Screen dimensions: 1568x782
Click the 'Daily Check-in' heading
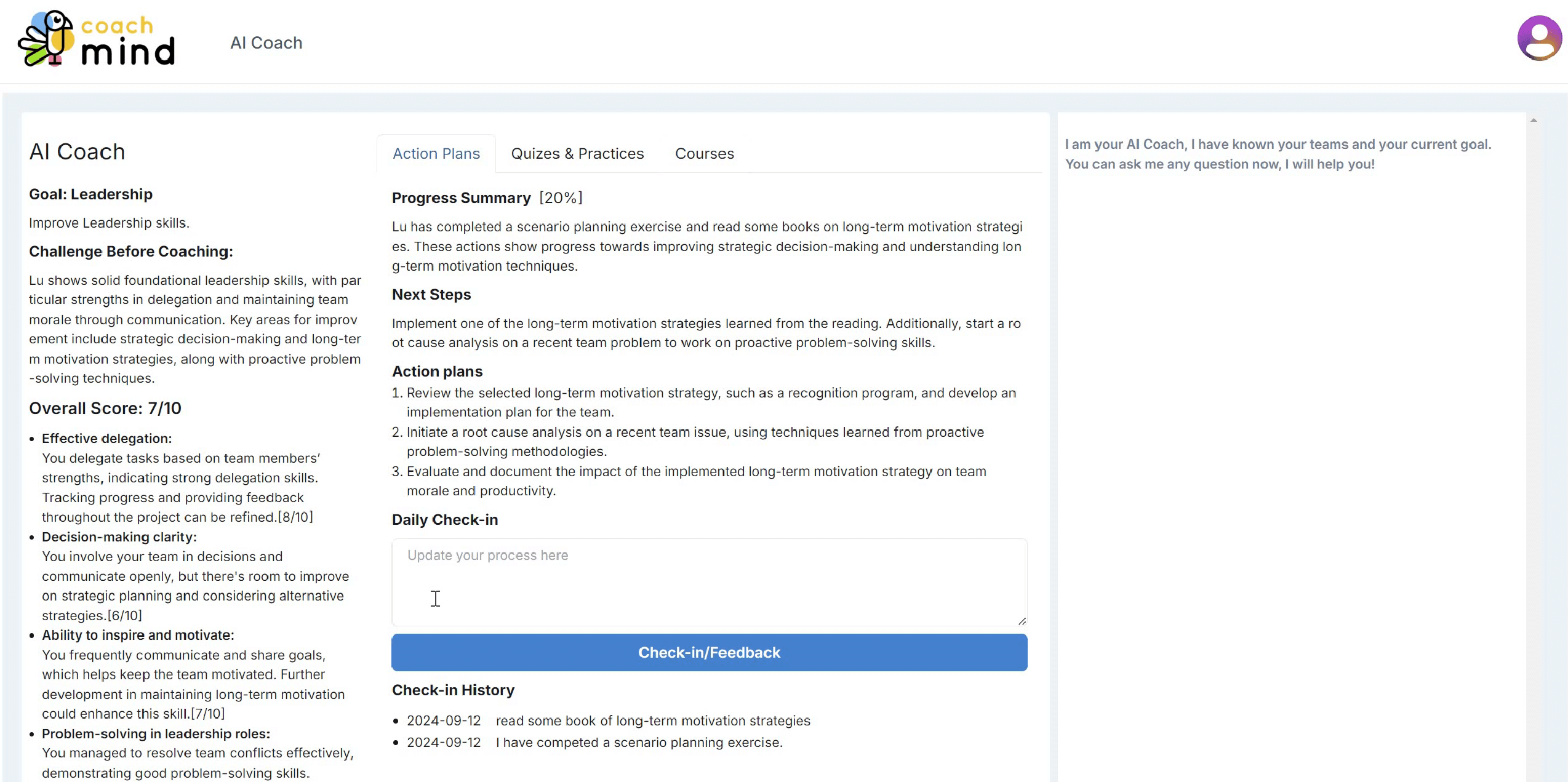[445, 520]
